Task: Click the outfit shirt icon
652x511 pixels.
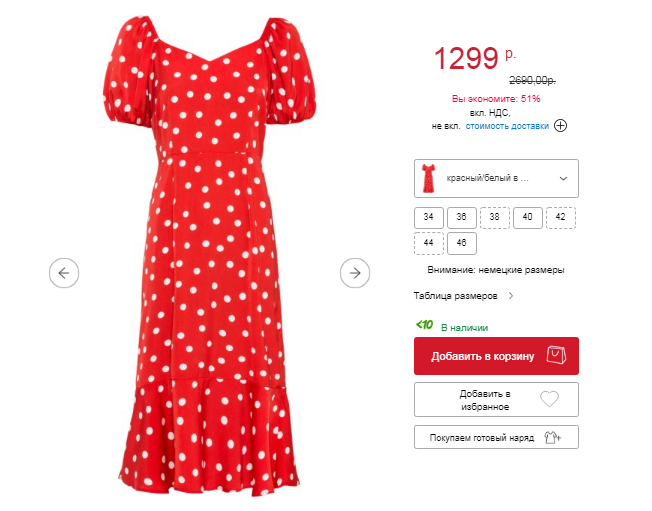Action: (x=553, y=437)
